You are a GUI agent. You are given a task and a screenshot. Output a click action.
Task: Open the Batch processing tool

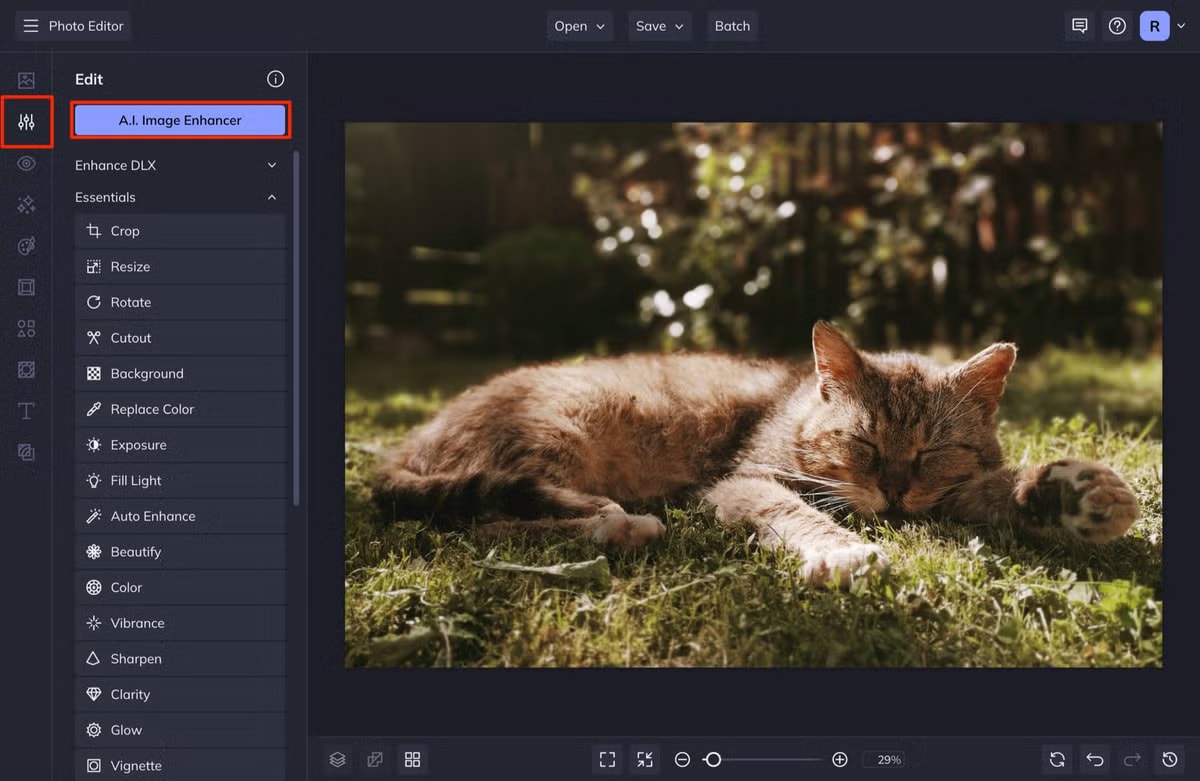(x=732, y=26)
